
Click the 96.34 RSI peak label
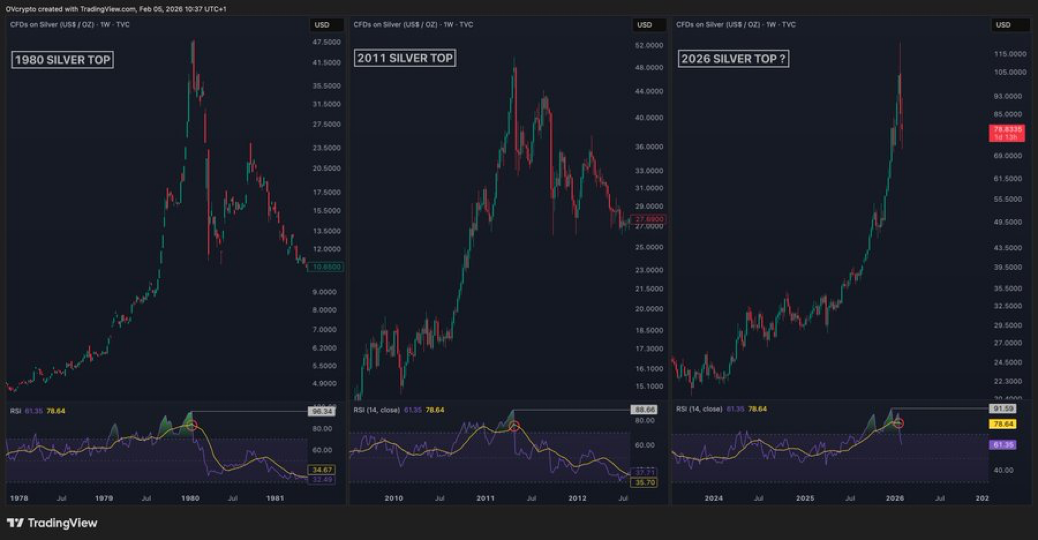322,412
